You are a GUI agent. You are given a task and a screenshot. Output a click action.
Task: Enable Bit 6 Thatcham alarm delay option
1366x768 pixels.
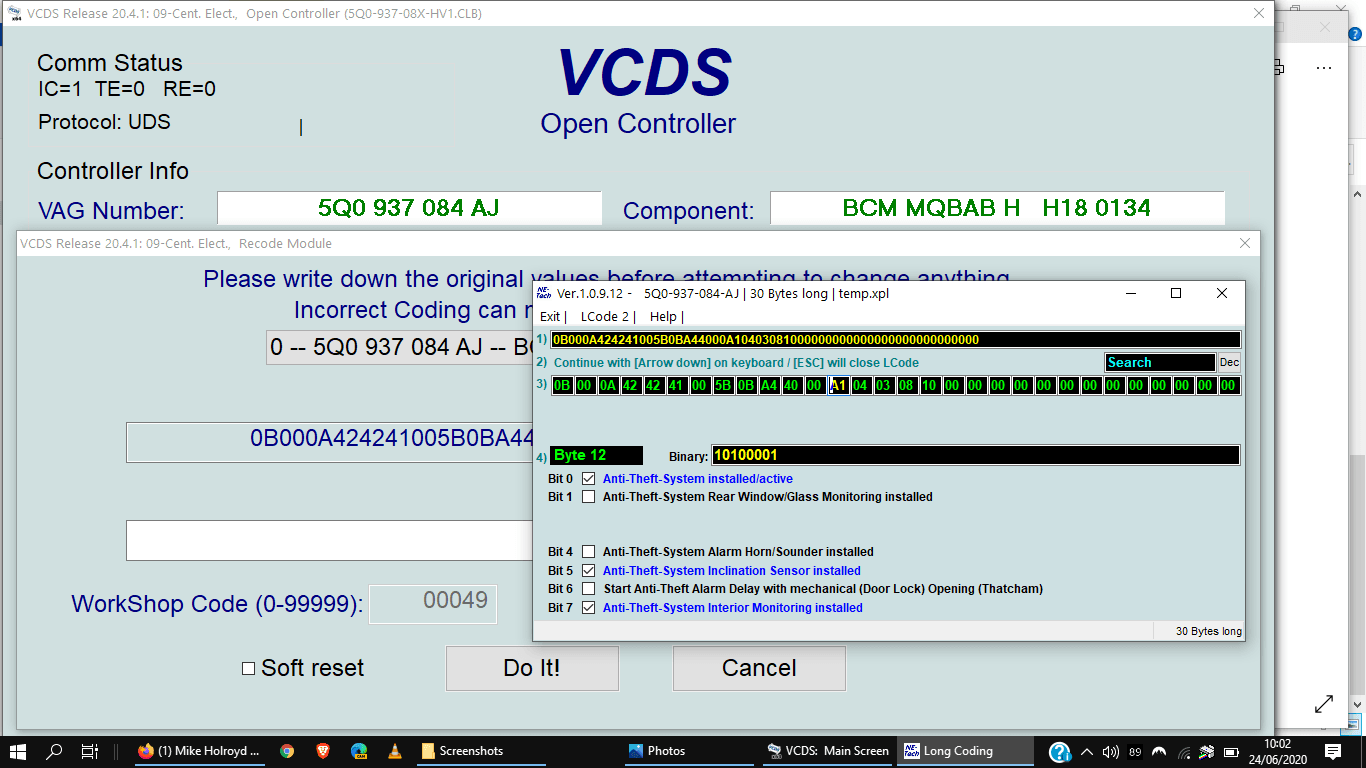coord(589,589)
